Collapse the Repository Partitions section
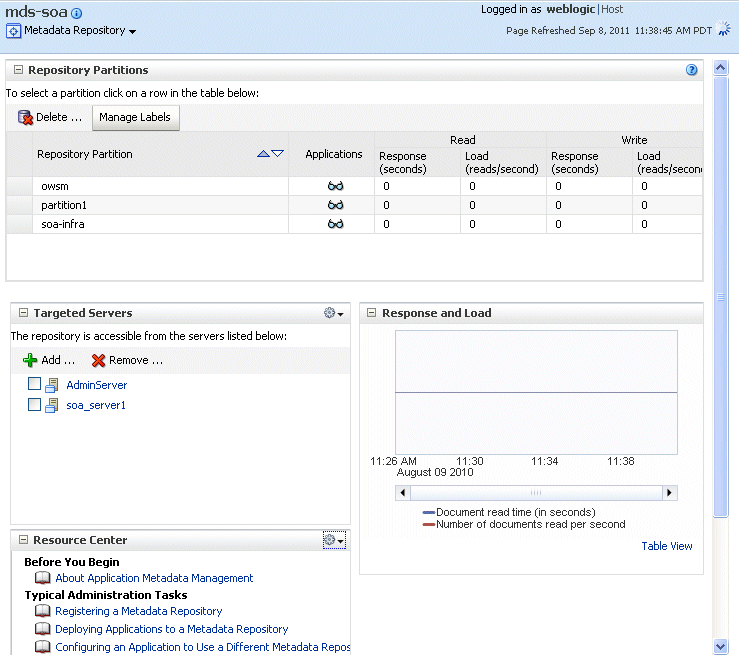The image size is (739, 659). coord(18,70)
